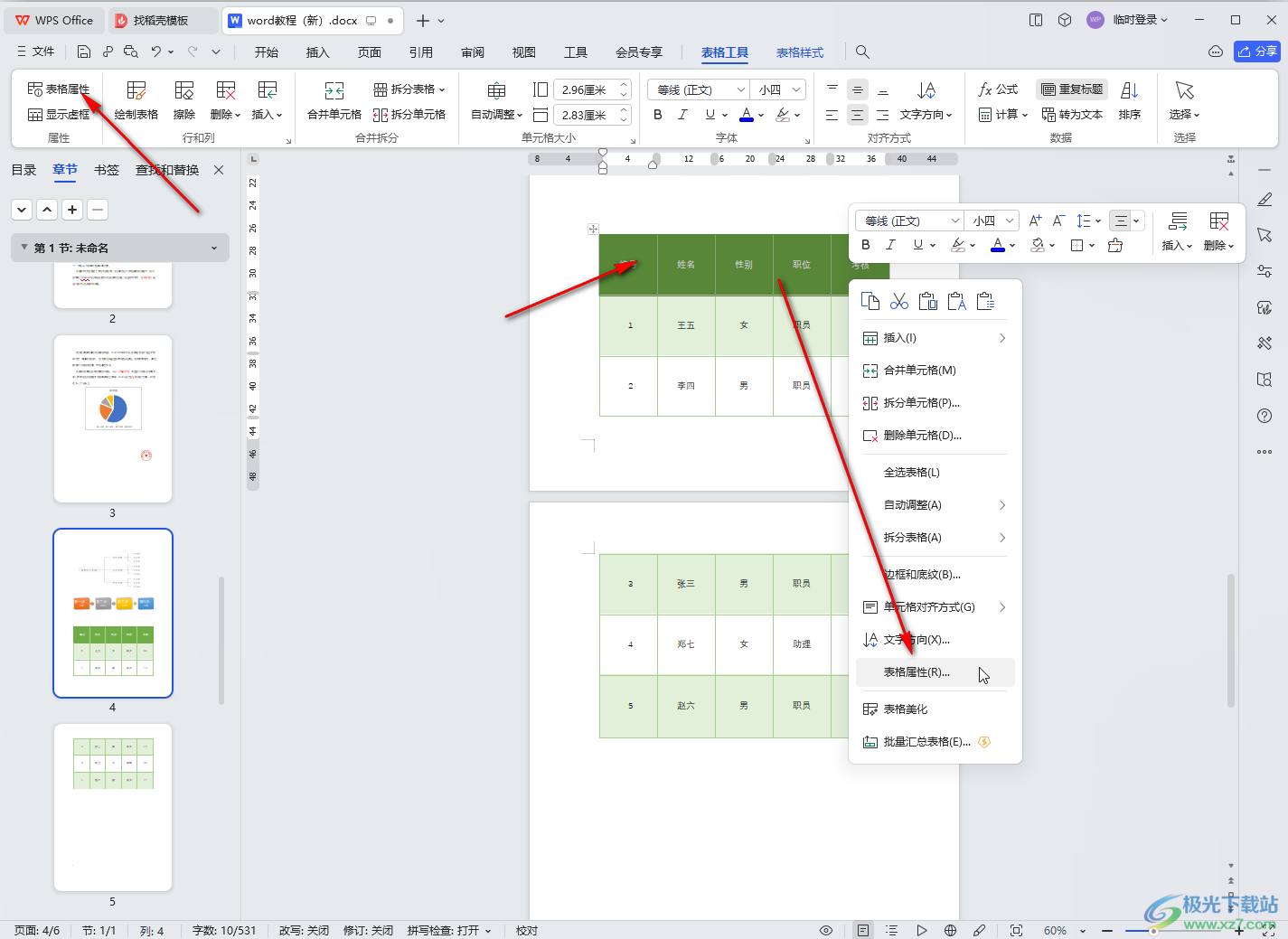The height and width of the screenshot is (939, 1288).
Task: Choose 全选表格(L) from context menu
Action: pyautogui.click(x=935, y=473)
